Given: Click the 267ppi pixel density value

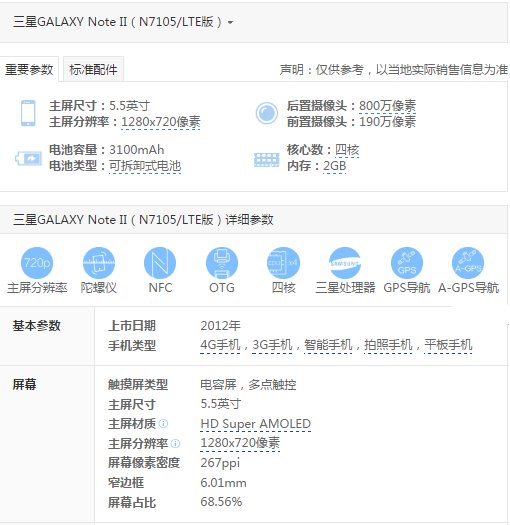Looking at the screenshot, I should pyautogui.click(x=220, y=463).
